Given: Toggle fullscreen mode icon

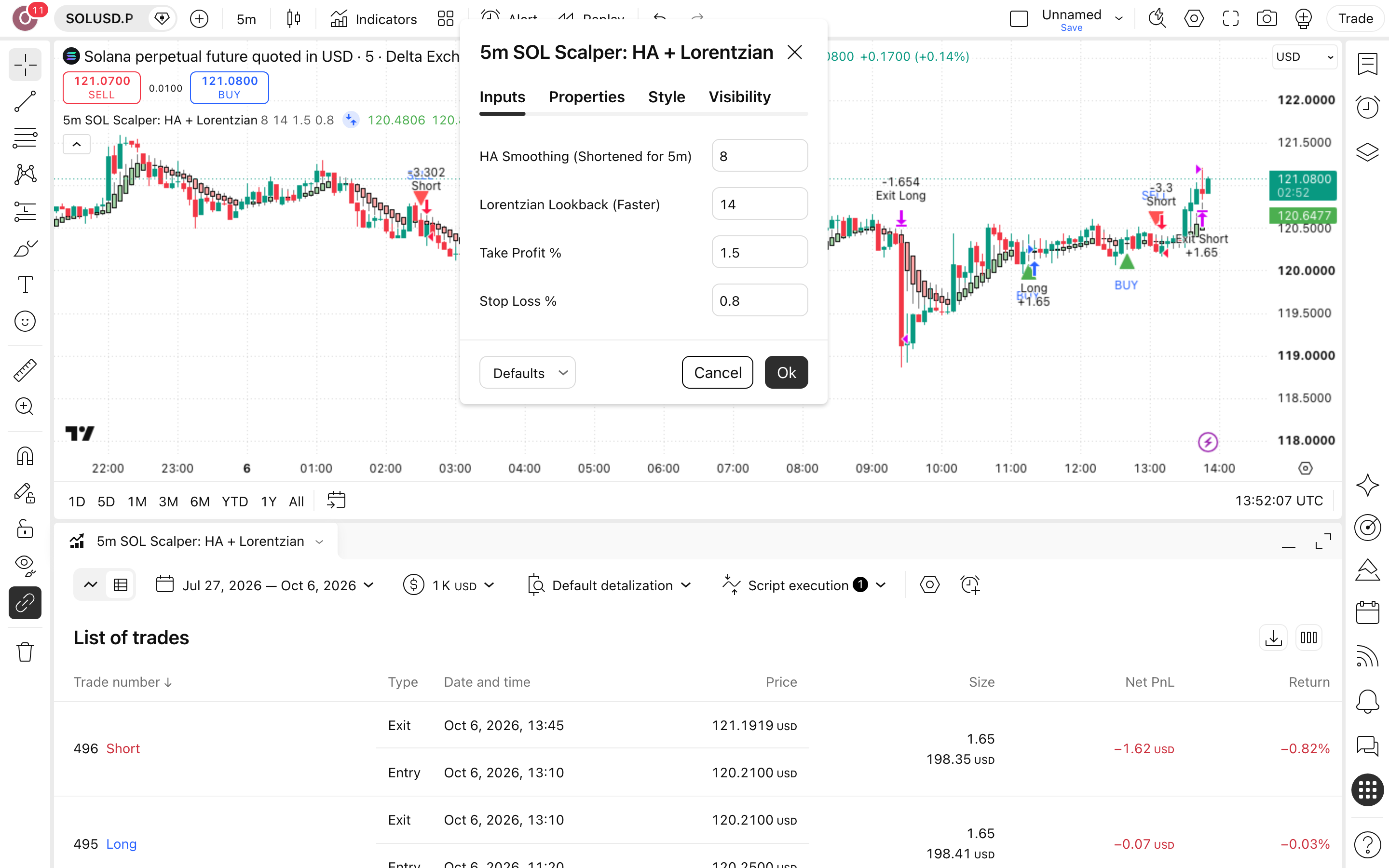Looking at the screenshot, I should pyautogui.click(x=1231, y=19).
